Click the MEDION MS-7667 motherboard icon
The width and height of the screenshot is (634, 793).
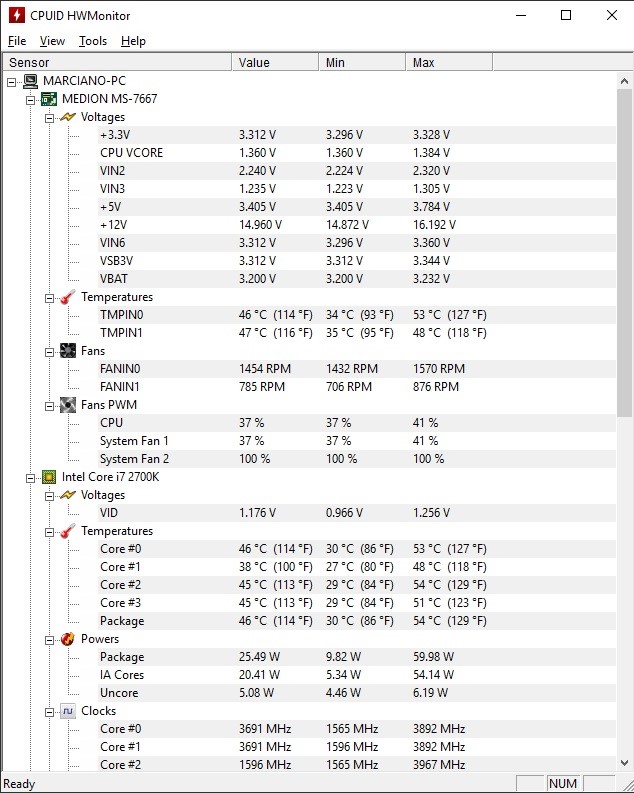click(49, 99)
